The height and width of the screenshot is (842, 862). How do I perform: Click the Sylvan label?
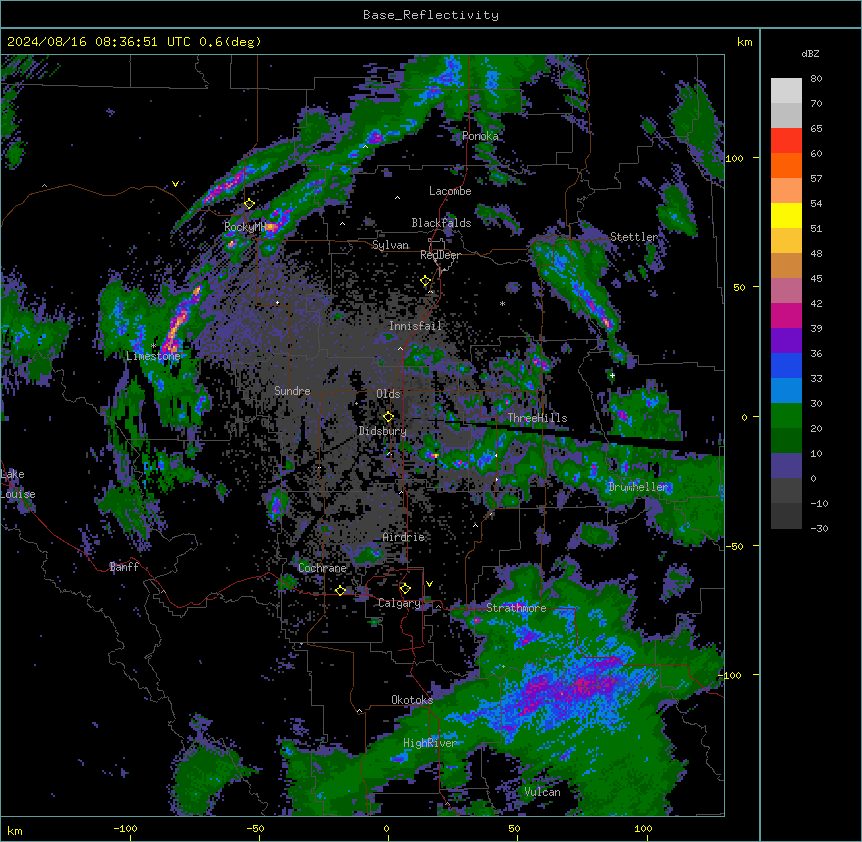390,245
